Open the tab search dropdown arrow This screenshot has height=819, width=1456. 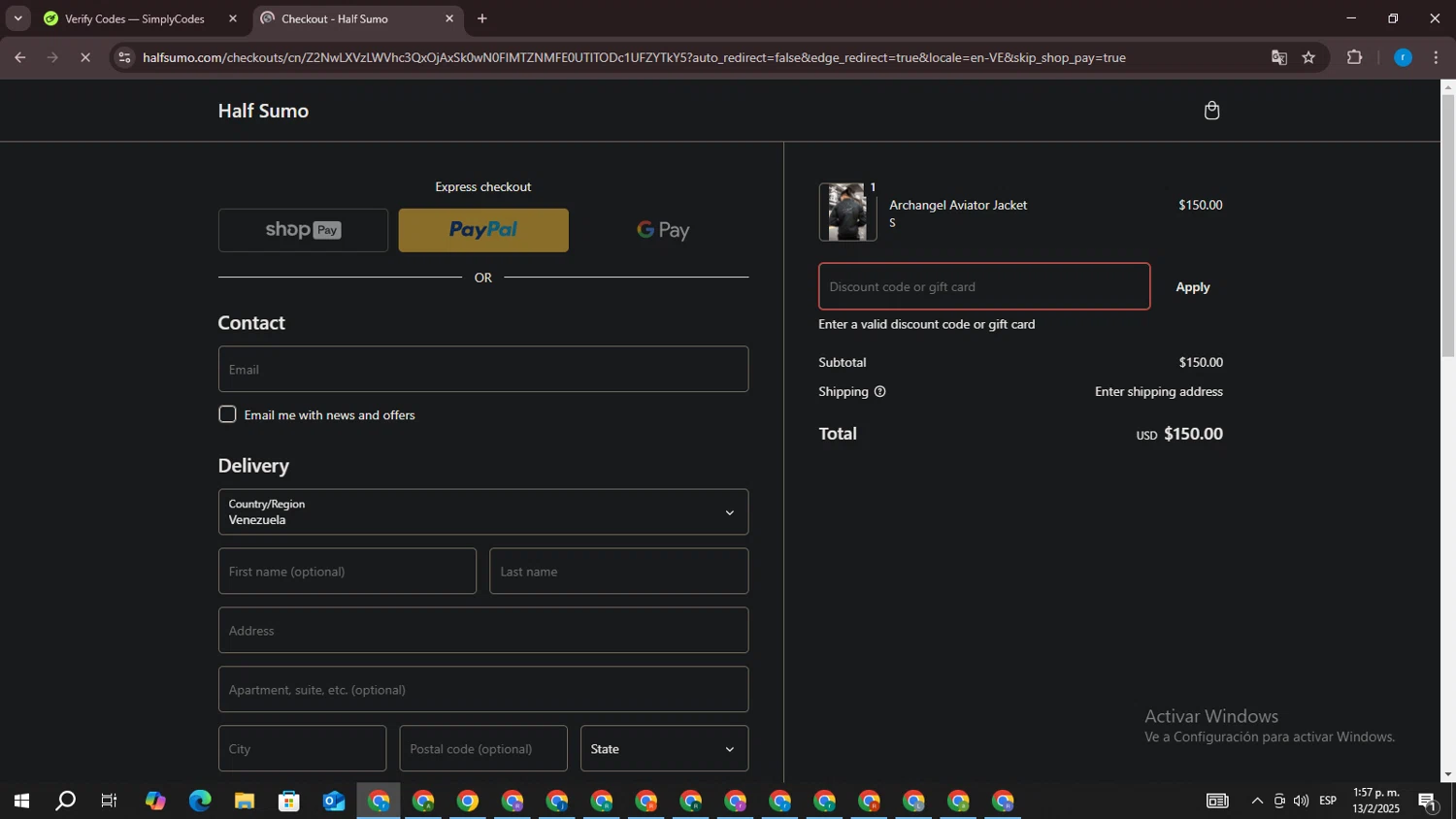click(17, 18)
